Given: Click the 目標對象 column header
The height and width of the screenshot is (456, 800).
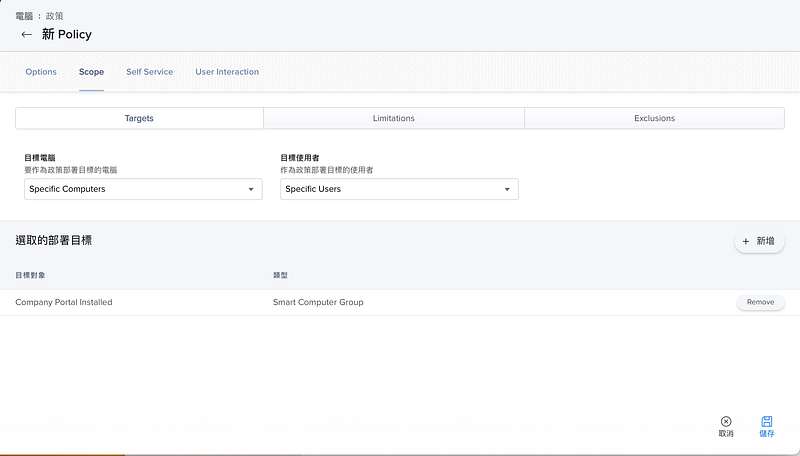Looking at the screenshot, I should pos(30,275).
